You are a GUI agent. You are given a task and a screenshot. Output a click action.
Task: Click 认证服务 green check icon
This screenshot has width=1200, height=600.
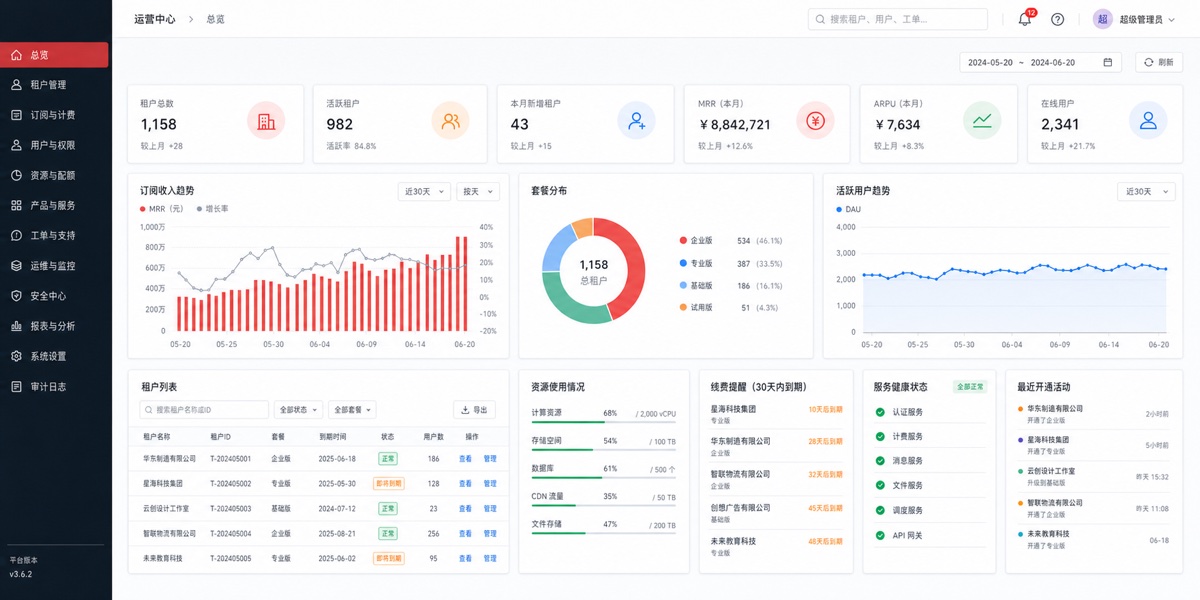(880, 412)
